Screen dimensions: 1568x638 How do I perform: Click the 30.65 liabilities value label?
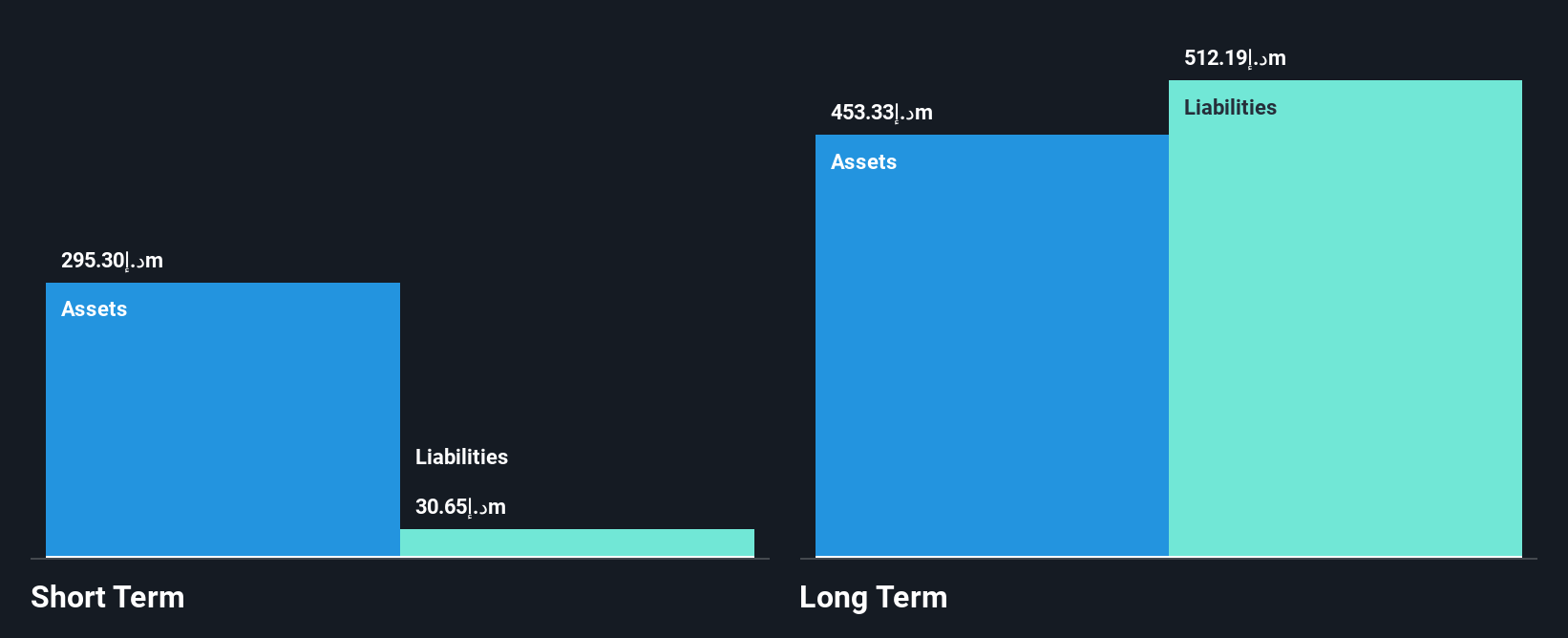click(460, 506)
